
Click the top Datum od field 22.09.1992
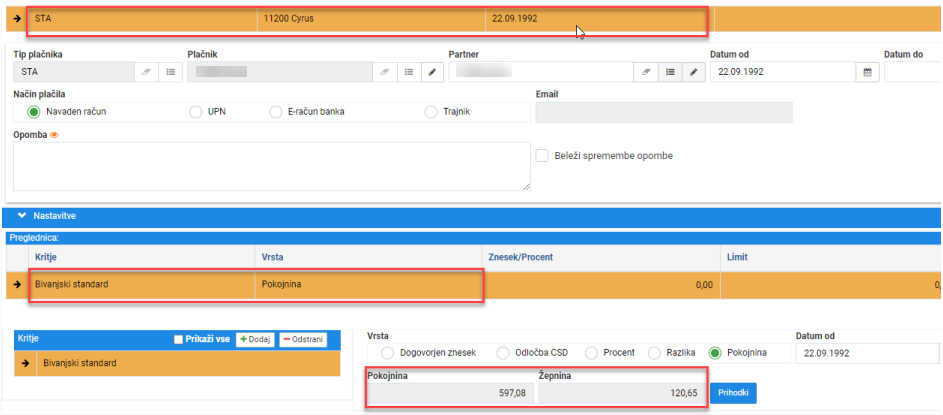click(783, 72)
